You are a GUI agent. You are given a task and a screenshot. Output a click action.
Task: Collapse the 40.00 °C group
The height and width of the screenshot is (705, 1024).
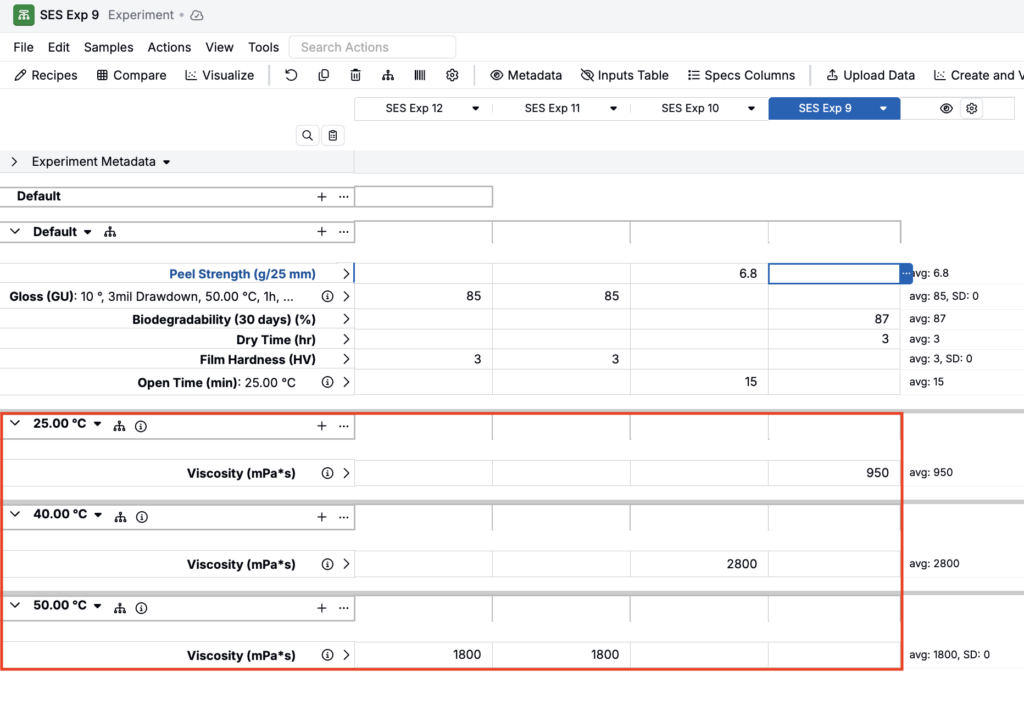(x=15, y=514)
